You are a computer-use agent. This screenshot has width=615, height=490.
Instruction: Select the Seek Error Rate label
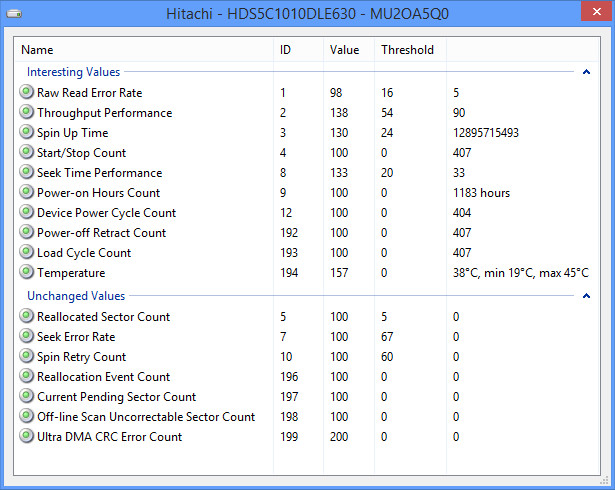[76, 337]
